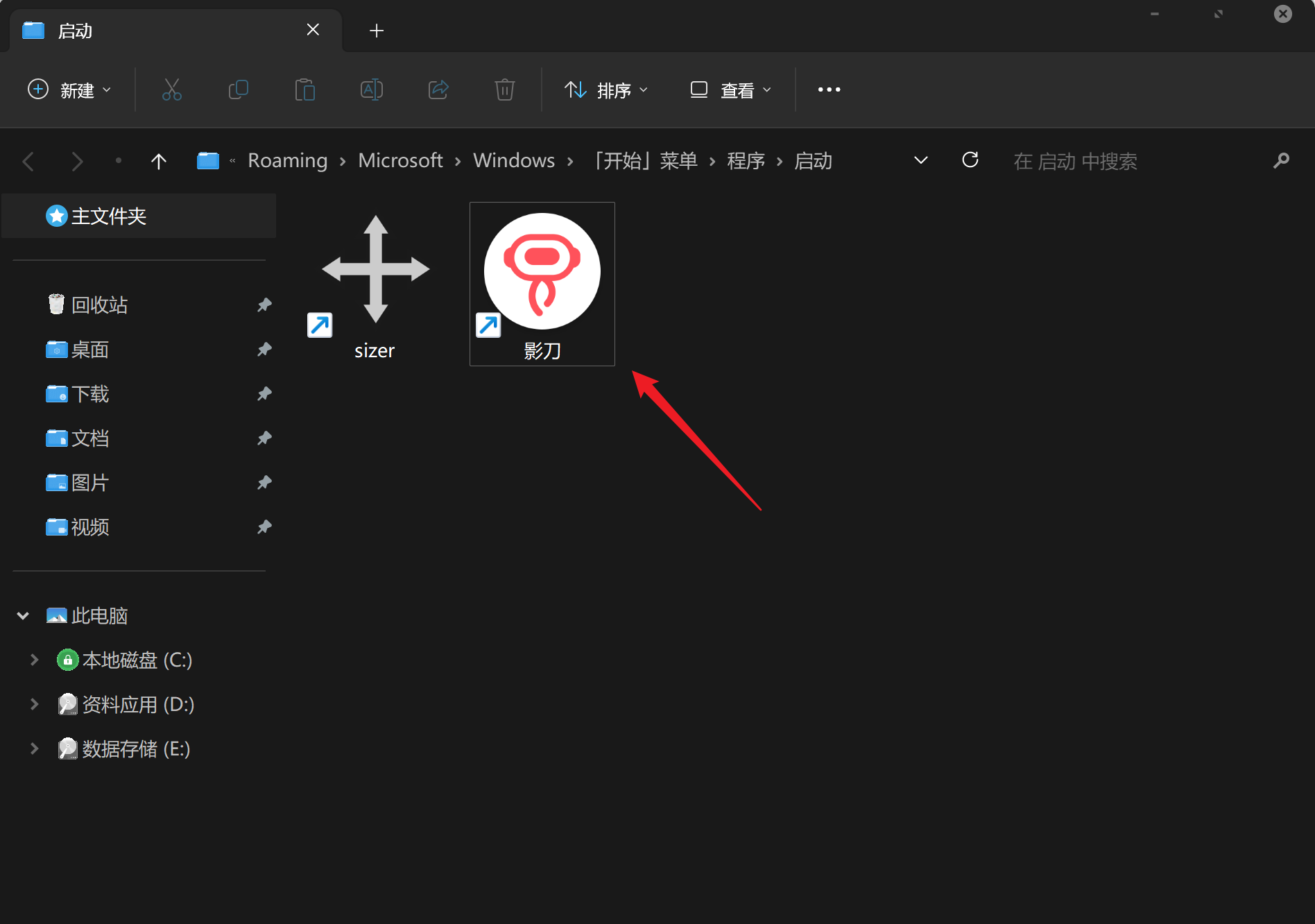Select 主文件夹 in sidebar

coord(139,216)
